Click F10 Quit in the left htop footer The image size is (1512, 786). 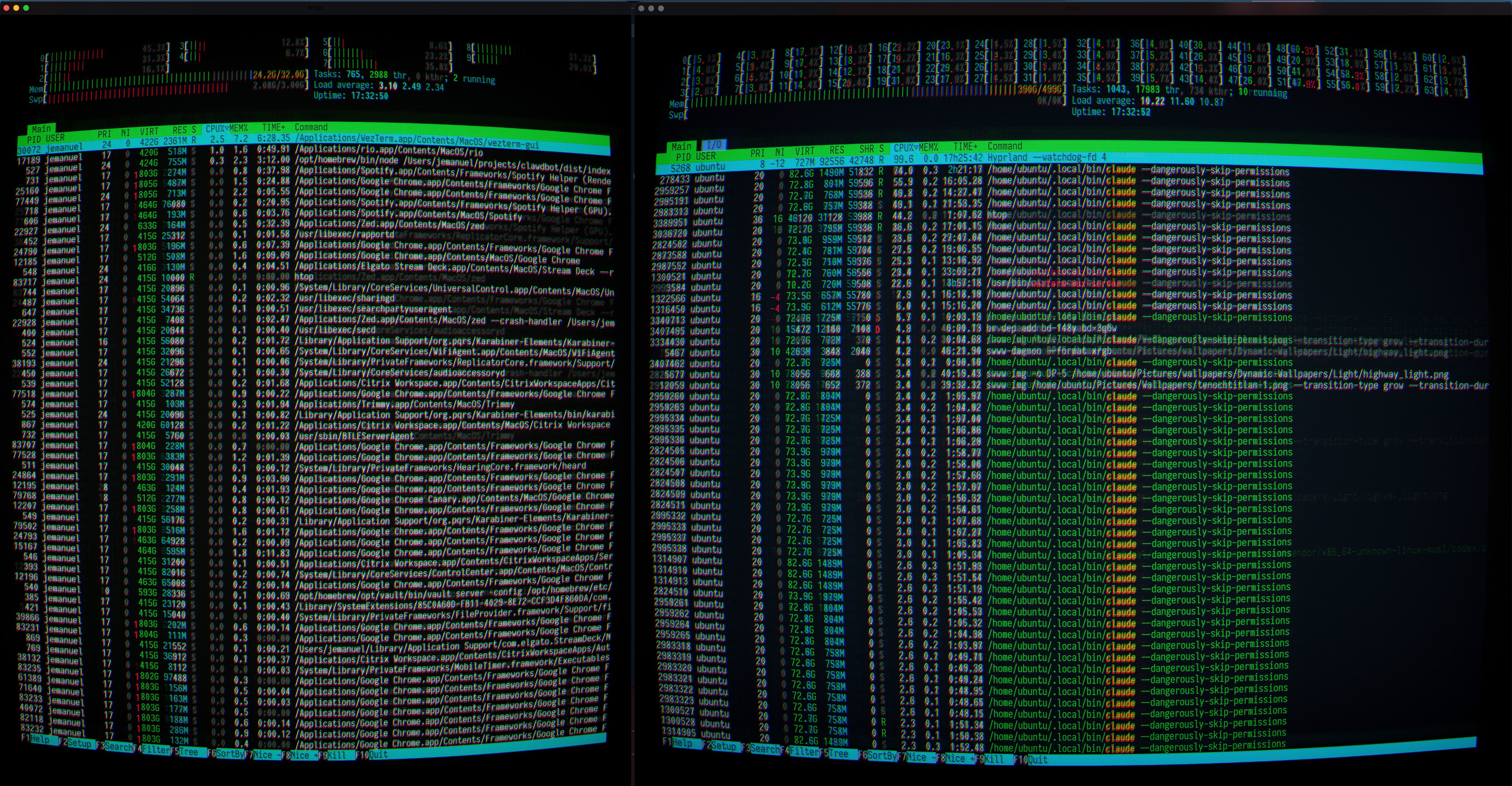[x=378, y=755]
